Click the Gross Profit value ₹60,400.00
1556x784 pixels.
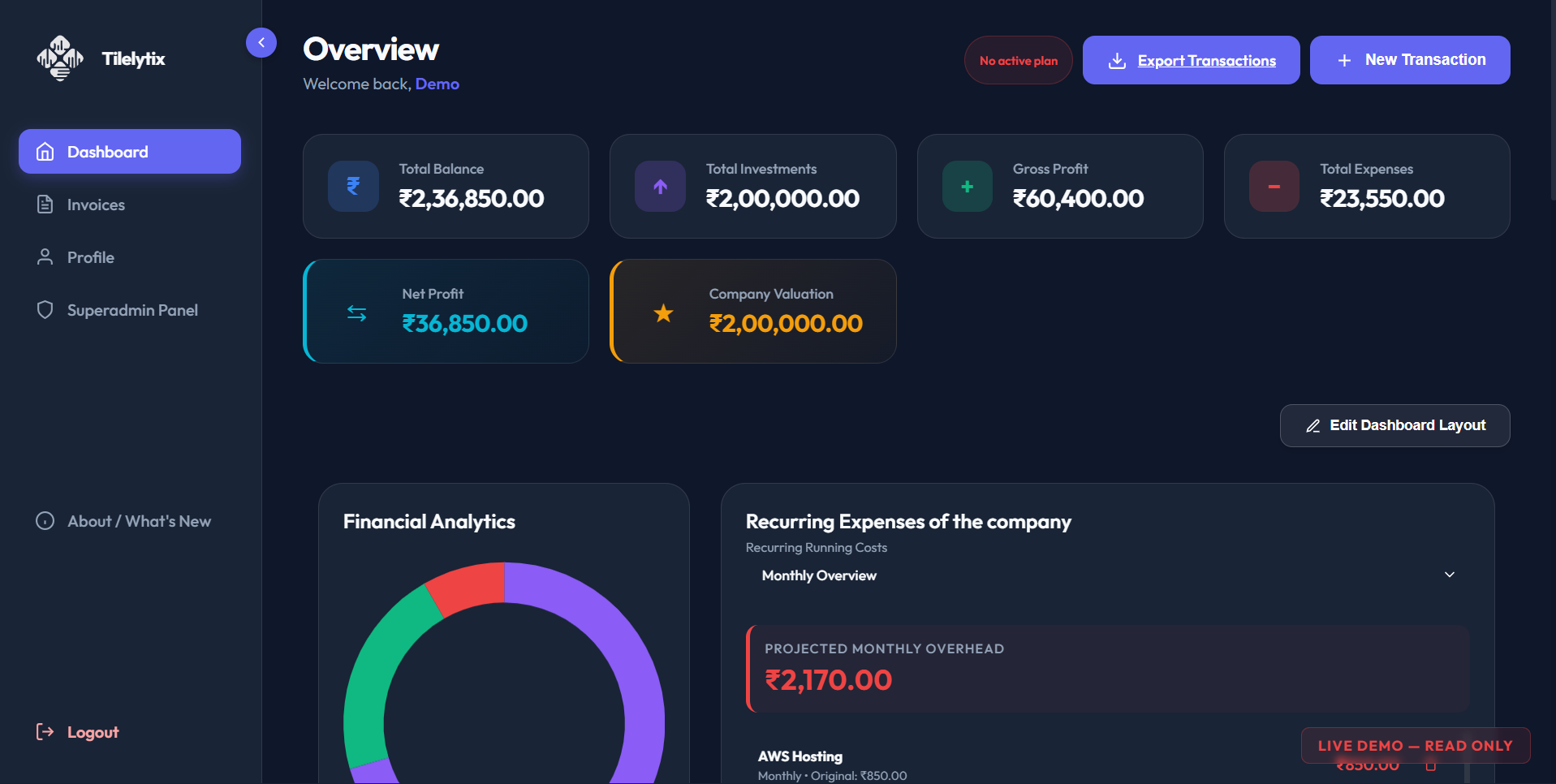(1078, 199)
